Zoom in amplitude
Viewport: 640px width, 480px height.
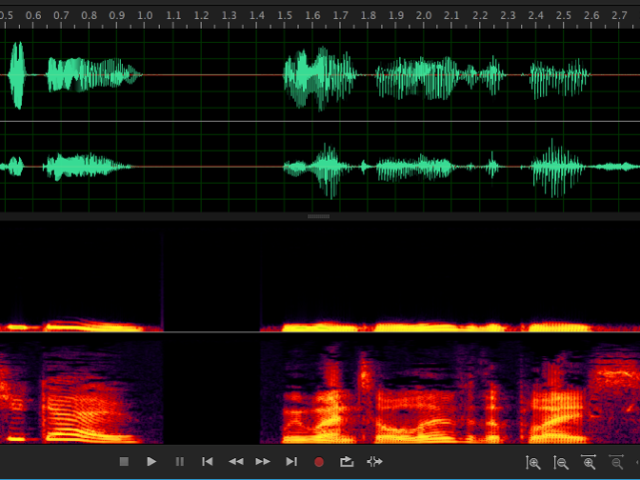534,463
